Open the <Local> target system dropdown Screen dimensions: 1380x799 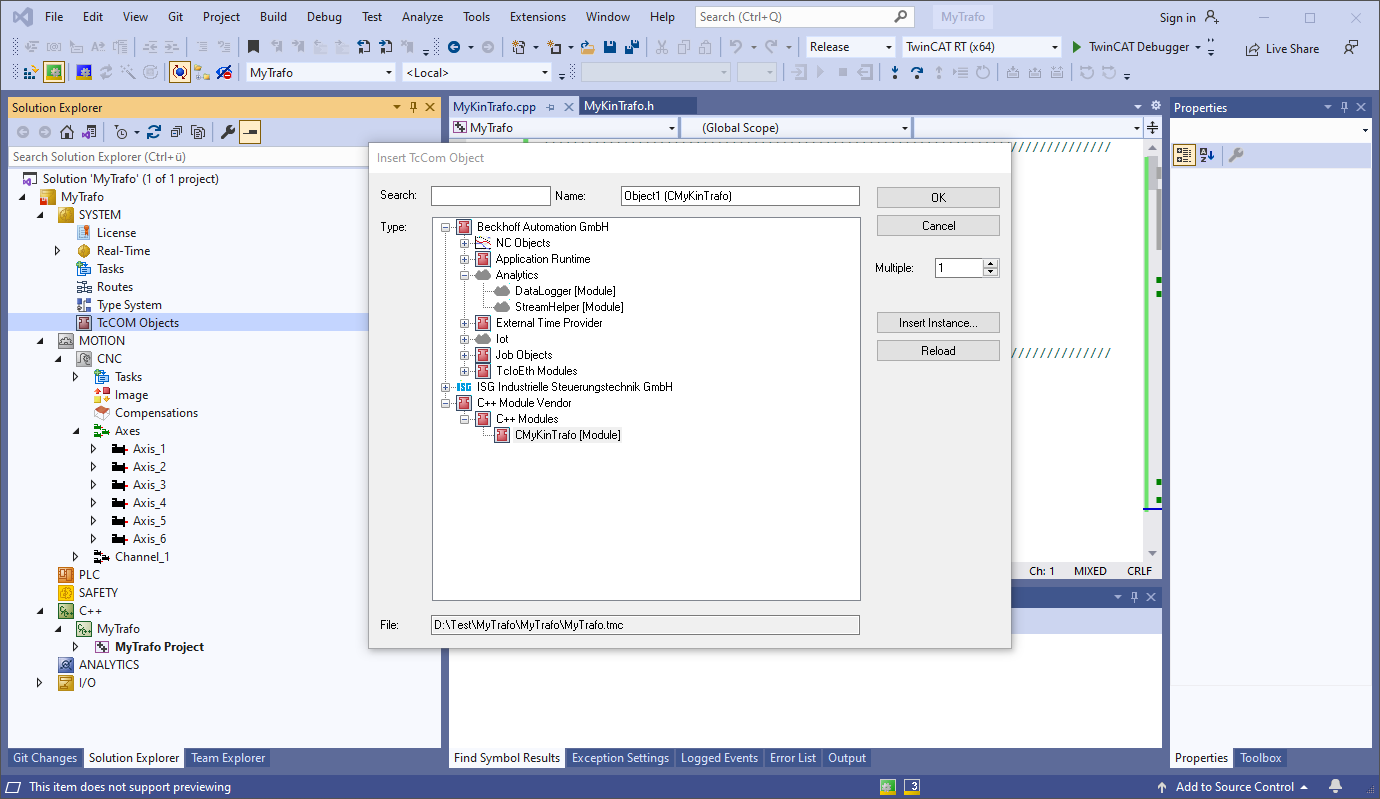[x=477, y=72]
